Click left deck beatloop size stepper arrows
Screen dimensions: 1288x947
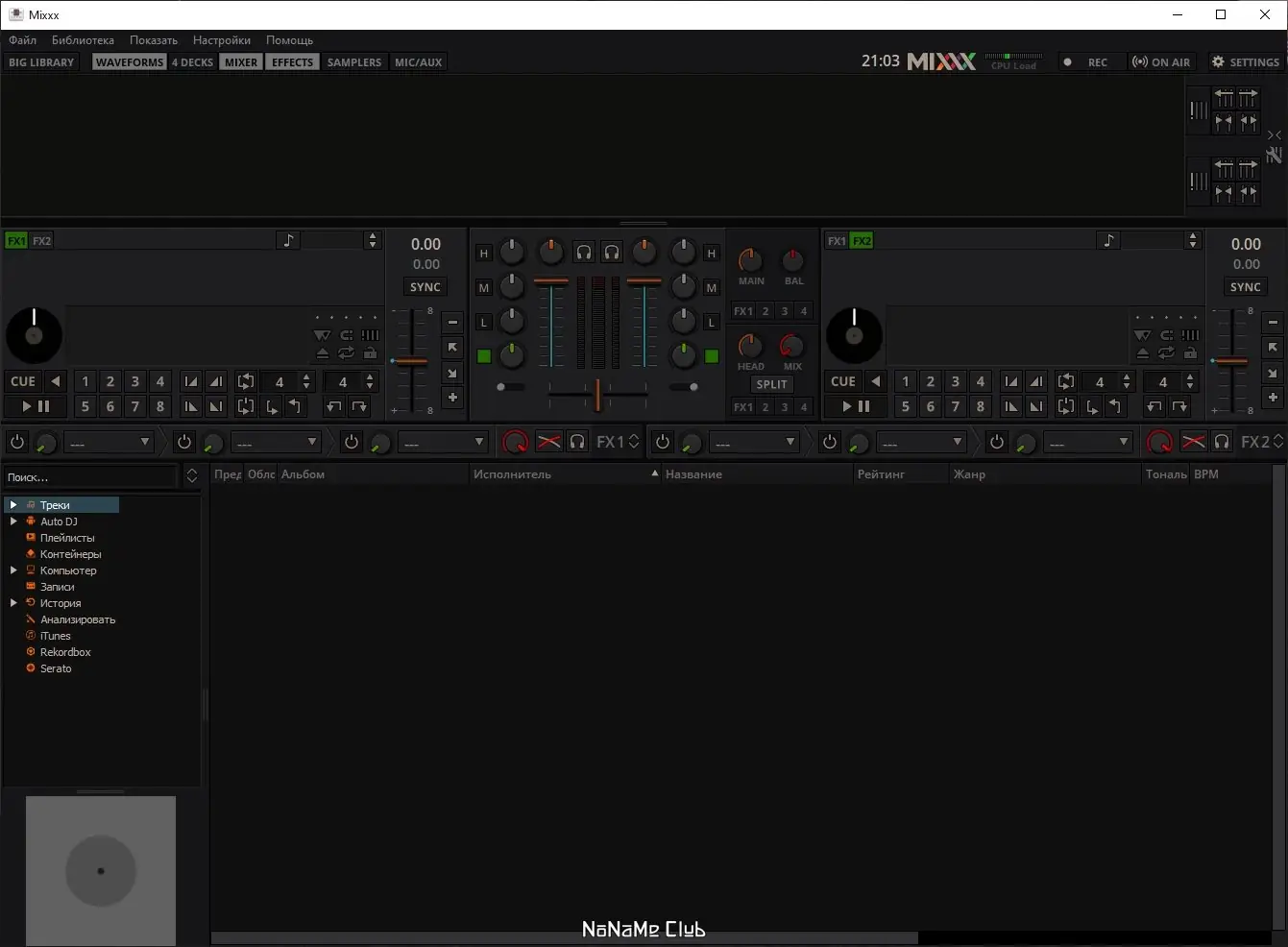(x=306, y=381)
